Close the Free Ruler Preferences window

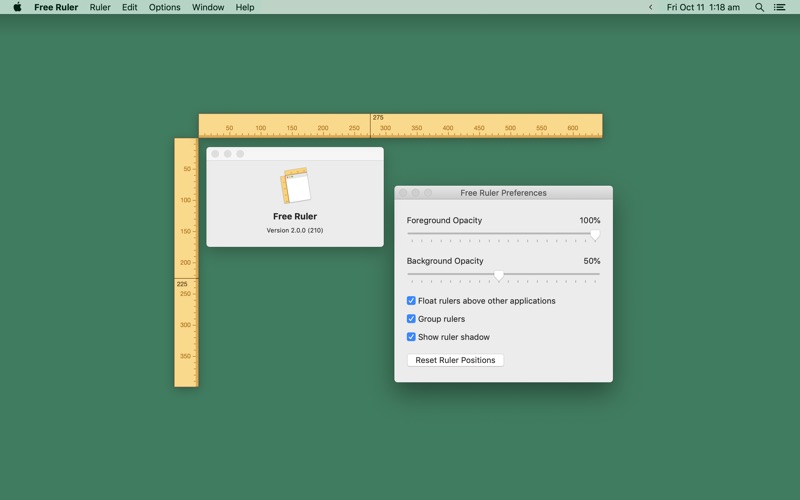tap(403, 193)
